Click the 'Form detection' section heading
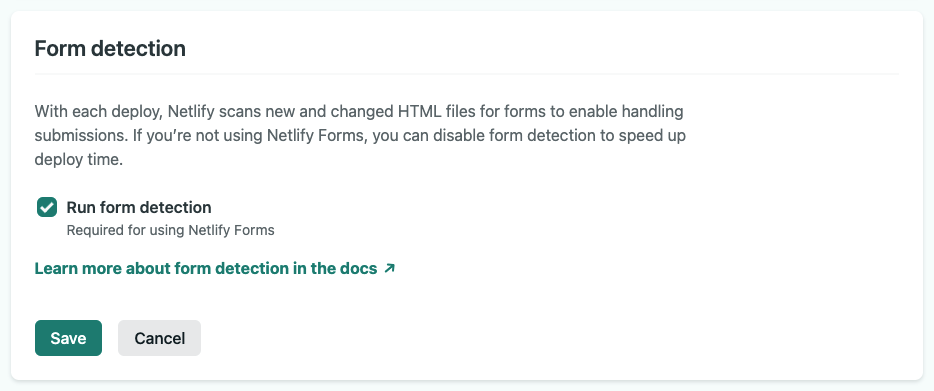This screenshot has height=391, width=934. 110,48
